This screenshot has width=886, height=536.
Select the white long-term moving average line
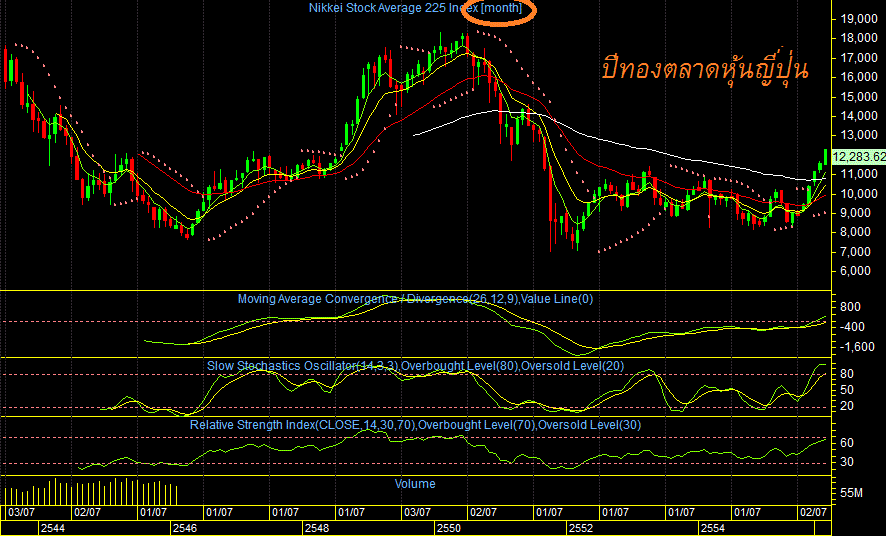coord(622,144)
